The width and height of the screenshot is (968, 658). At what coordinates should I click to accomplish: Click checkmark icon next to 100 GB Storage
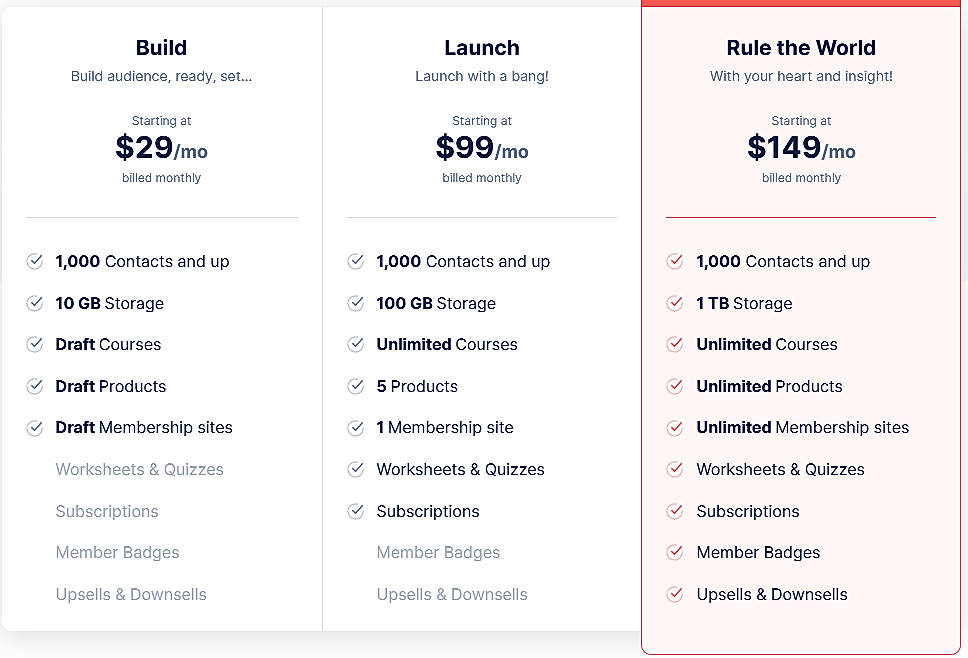coord(356,303)
